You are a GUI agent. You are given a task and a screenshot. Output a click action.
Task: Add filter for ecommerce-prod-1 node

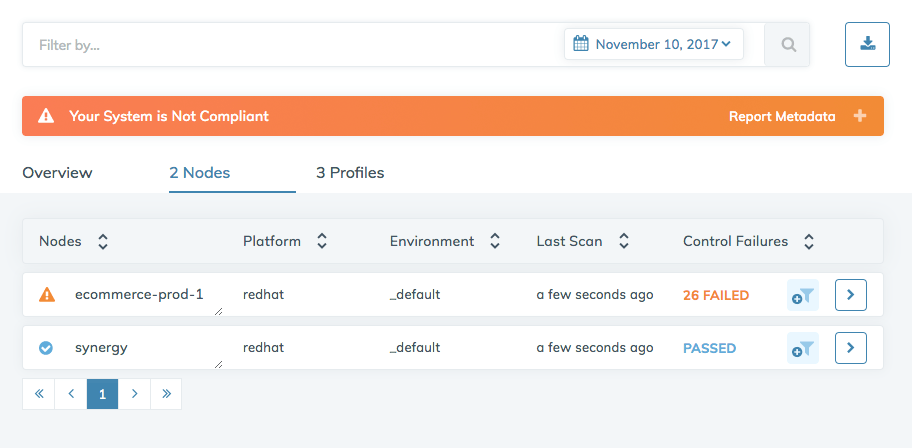tap(803, 295)
